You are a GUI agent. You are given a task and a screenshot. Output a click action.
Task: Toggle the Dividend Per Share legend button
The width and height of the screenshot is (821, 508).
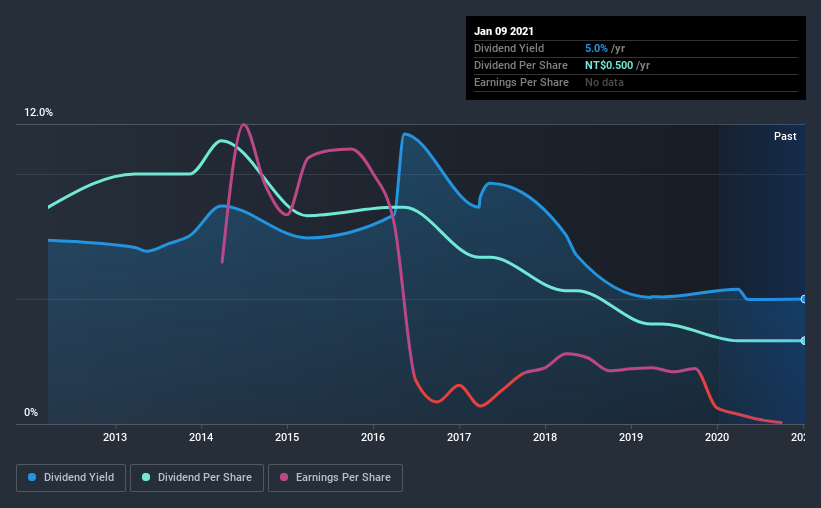click(x=197, y=478)
